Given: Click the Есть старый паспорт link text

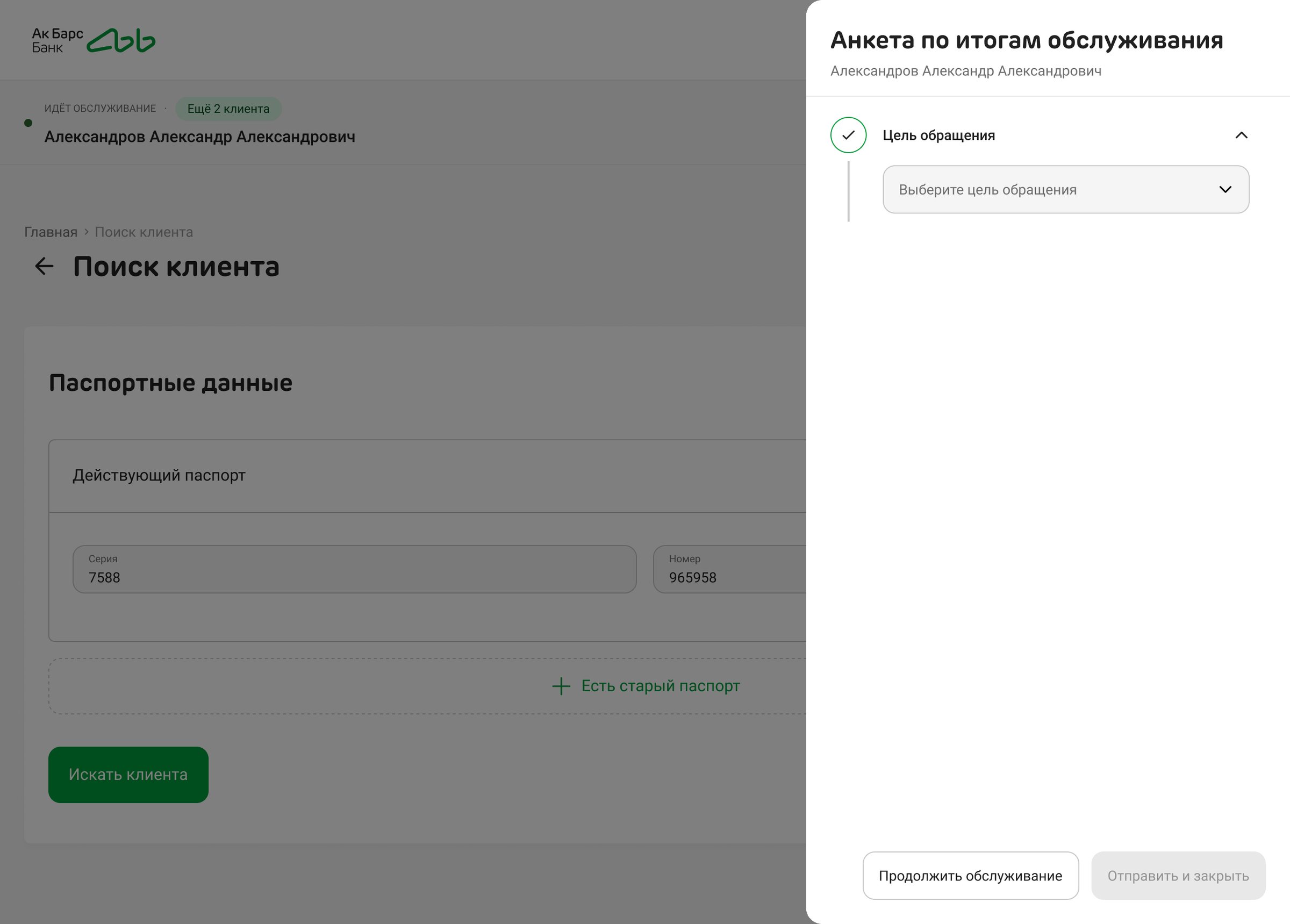Looking at the screenshot, I should pyautogui.click(x=661, y=686).
